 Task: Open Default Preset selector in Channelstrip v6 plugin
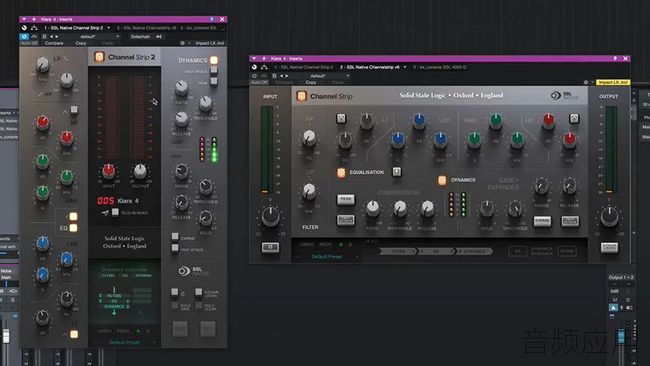click(327, 257)
